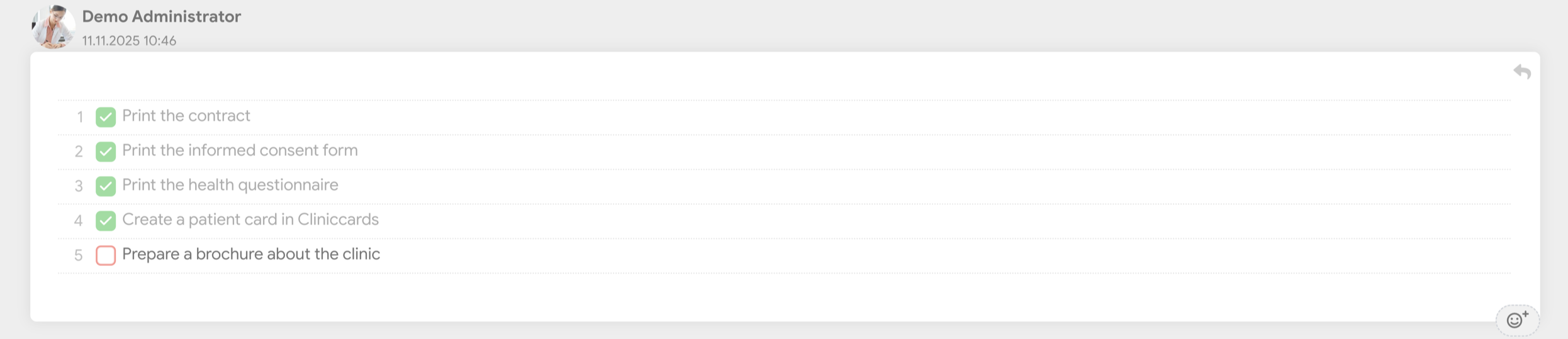
Task: Check the Prepare a brochure checkbox
Action: click(106, 255)
